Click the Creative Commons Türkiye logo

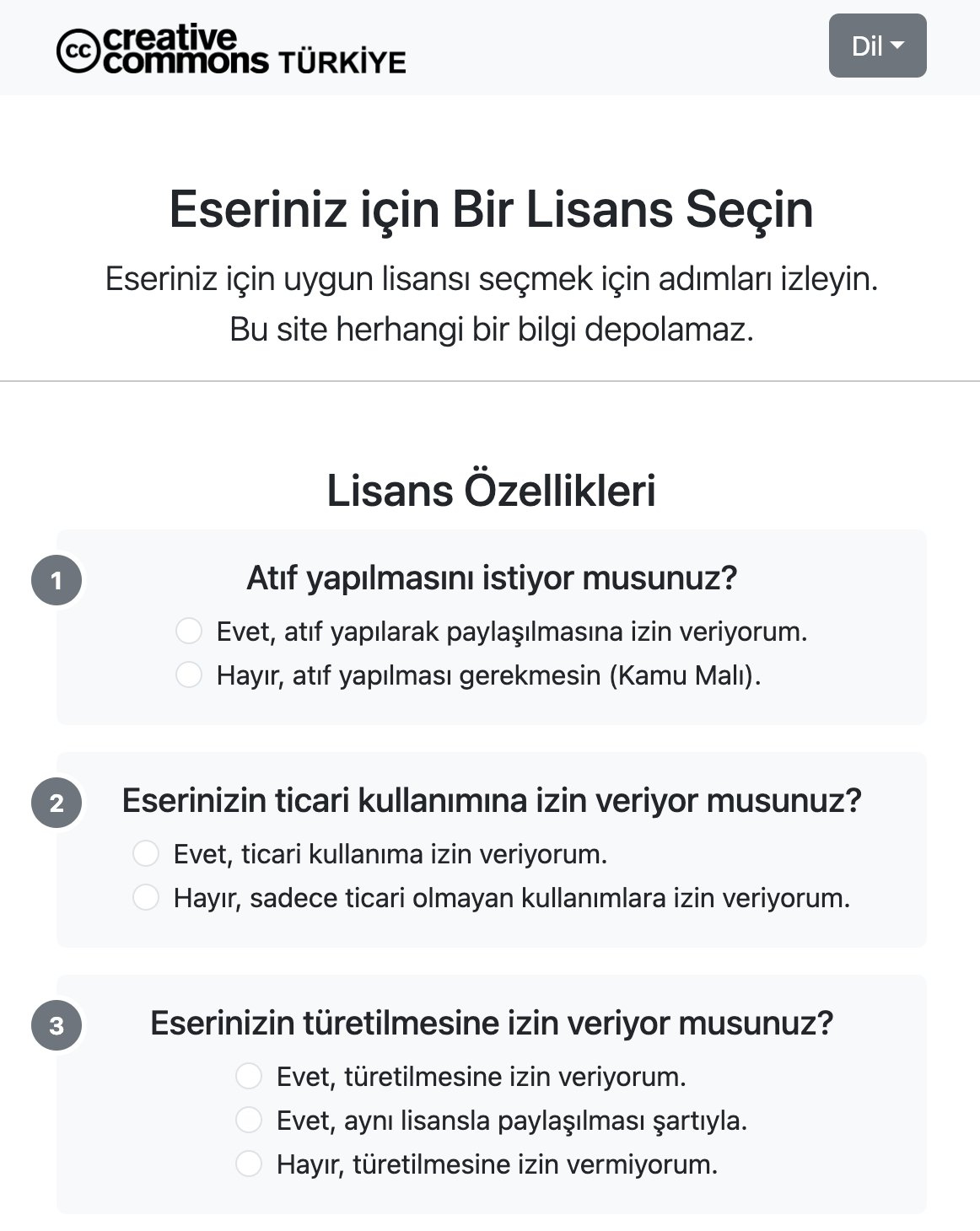(x=160, y=50)
